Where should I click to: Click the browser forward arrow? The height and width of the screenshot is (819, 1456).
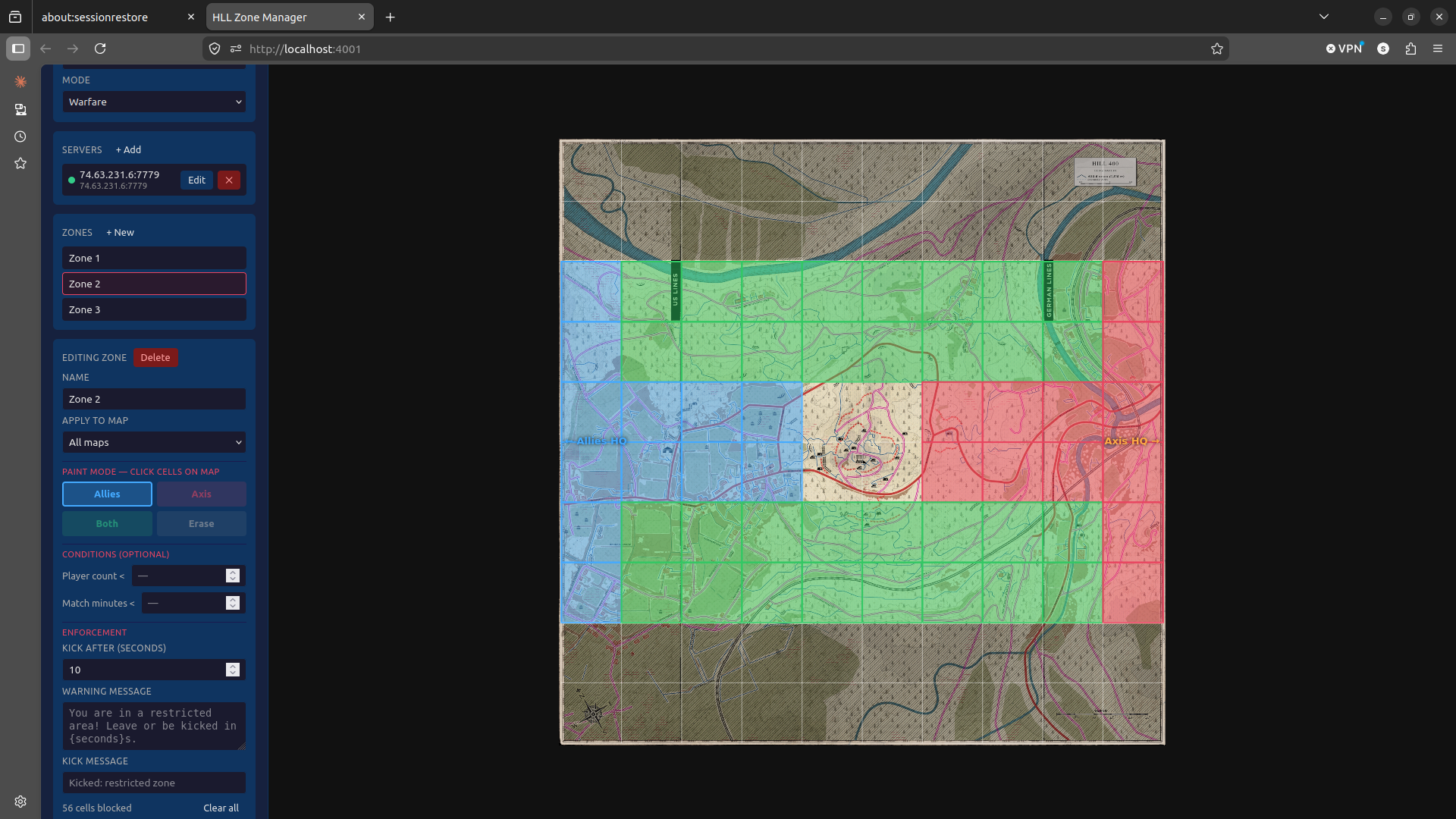(73, 49)
